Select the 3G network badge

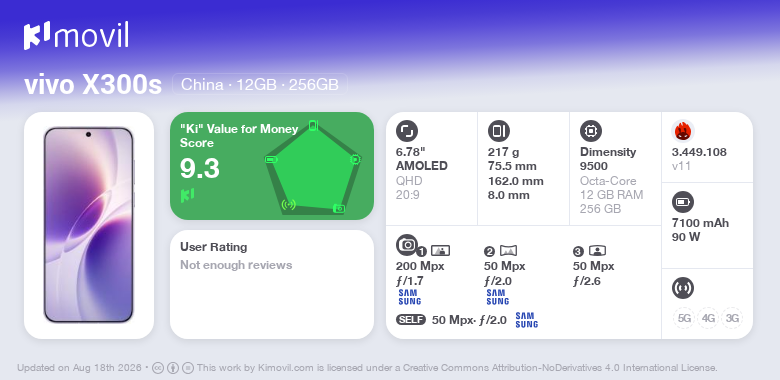[x=732, y=318]
